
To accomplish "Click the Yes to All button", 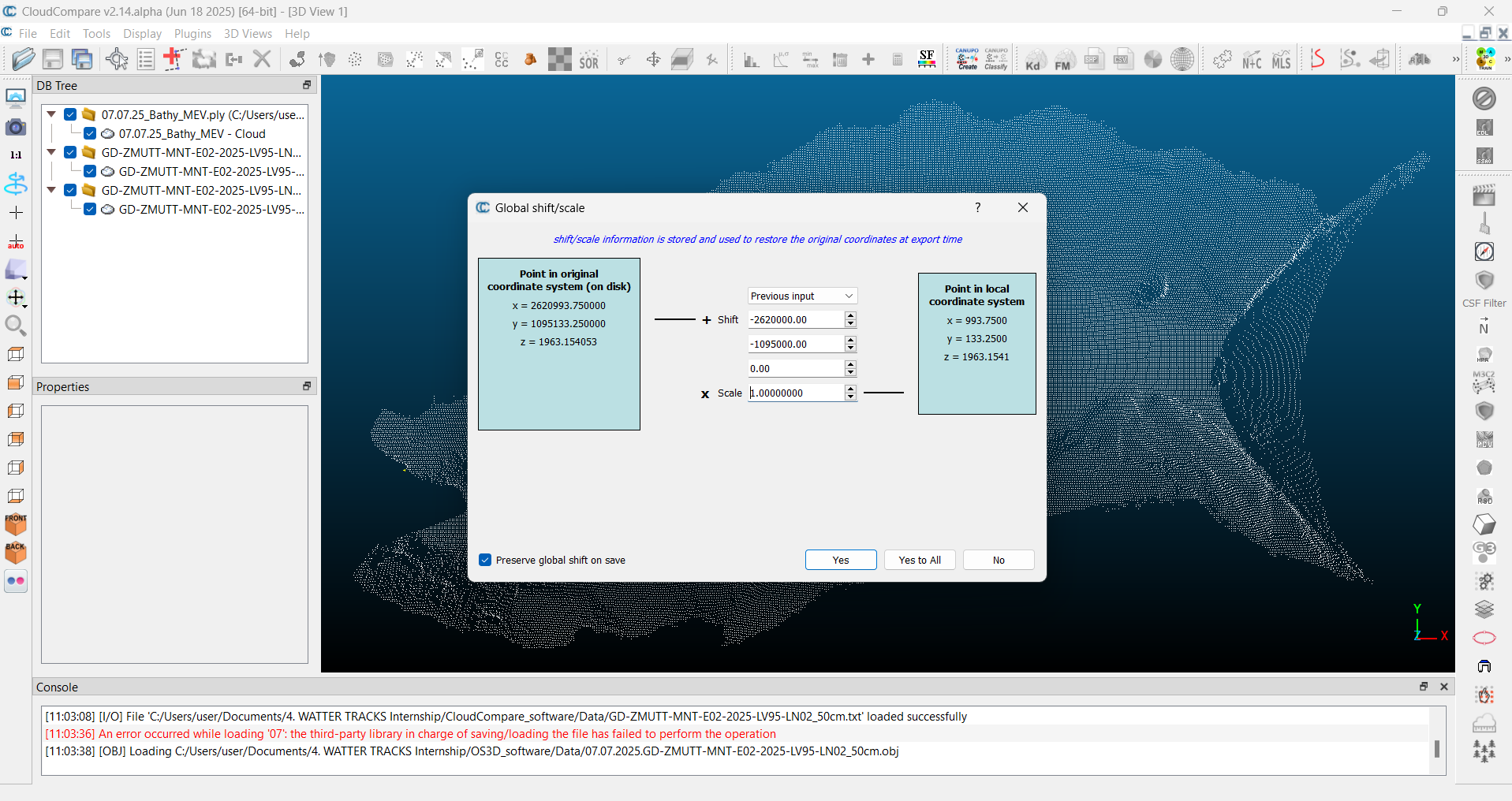I will point(919,560).
